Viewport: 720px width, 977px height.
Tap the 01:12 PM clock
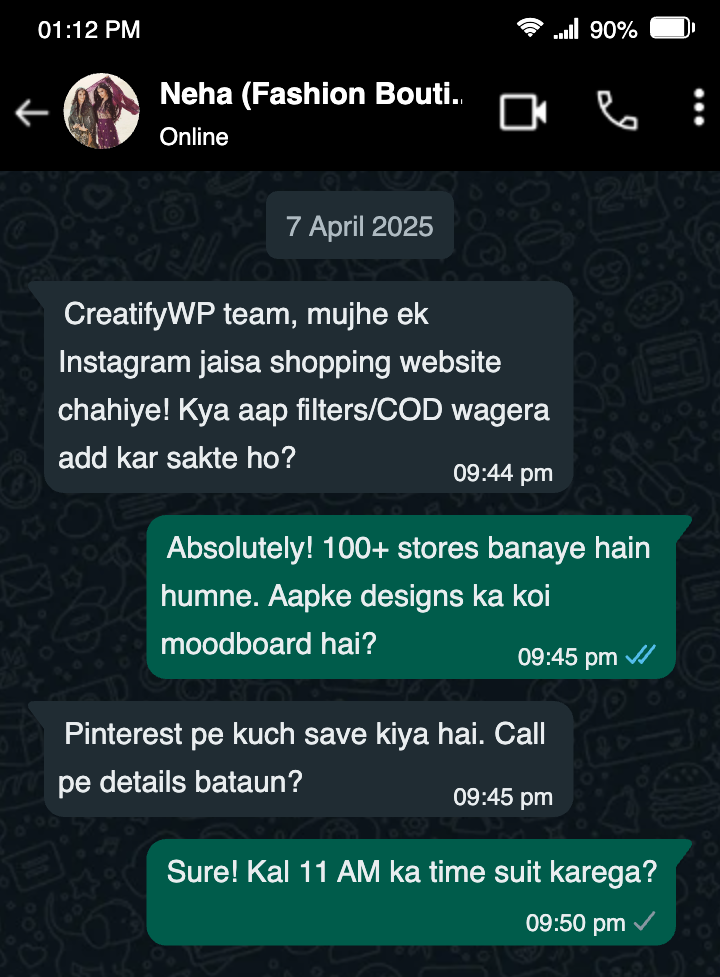[89, 29]
